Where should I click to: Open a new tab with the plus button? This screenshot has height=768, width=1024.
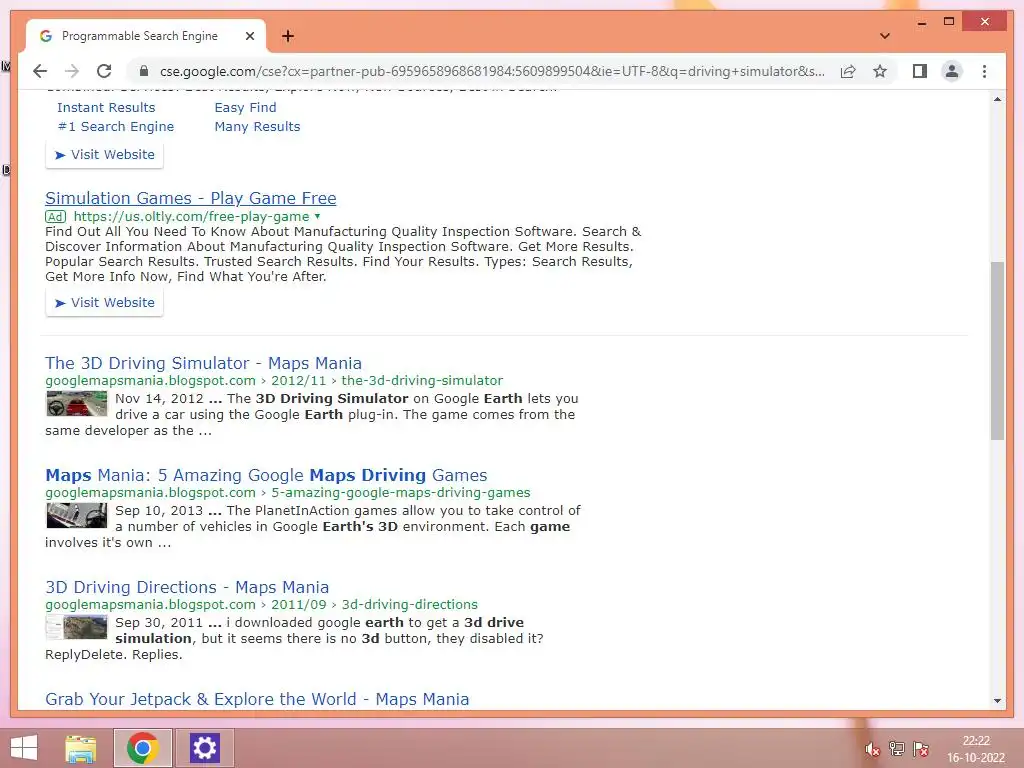[287, 36]
